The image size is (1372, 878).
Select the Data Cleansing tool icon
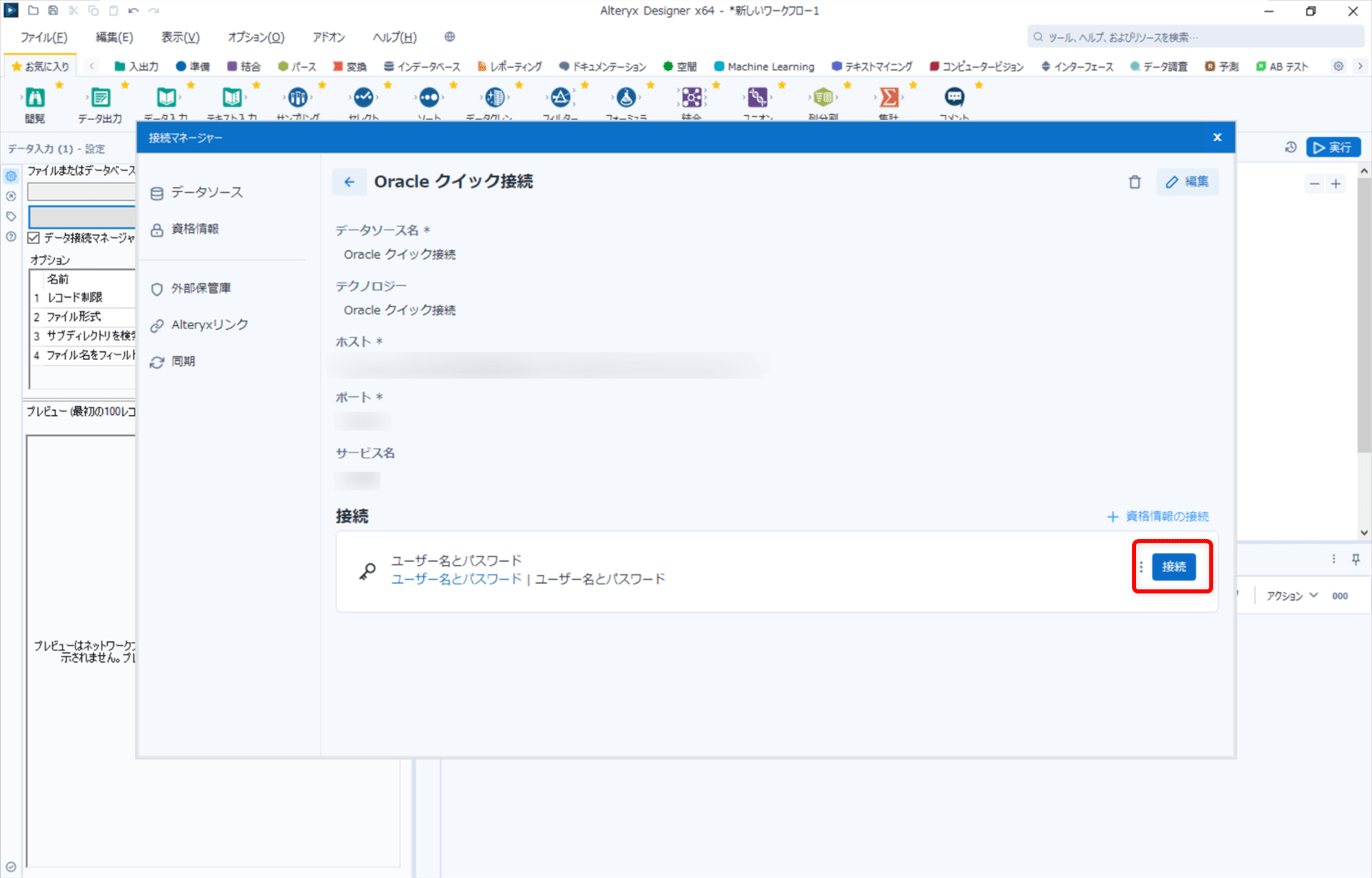pos(495,97)
